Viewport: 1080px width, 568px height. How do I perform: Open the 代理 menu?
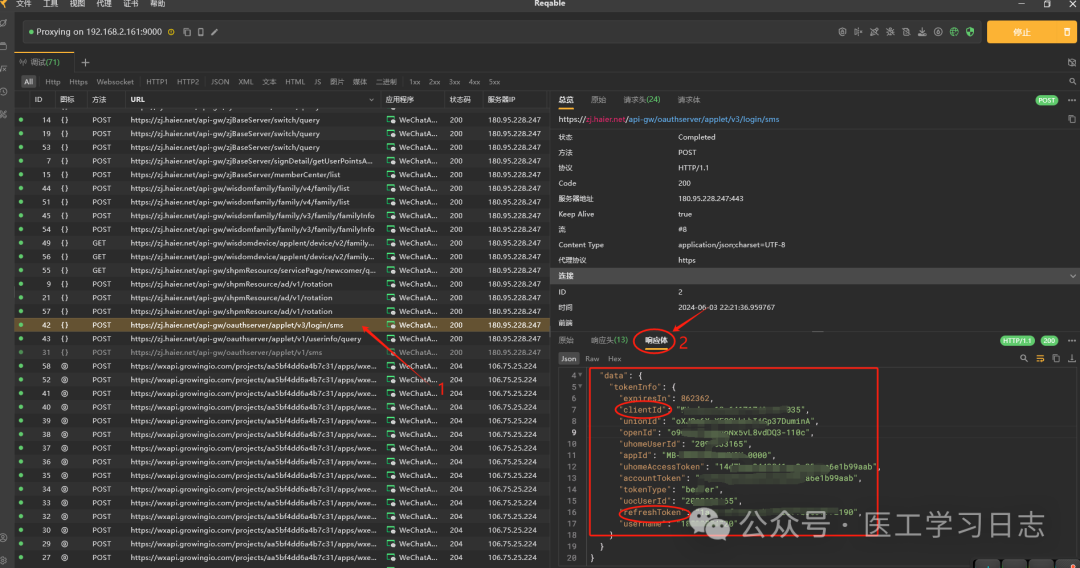(104, 4)
